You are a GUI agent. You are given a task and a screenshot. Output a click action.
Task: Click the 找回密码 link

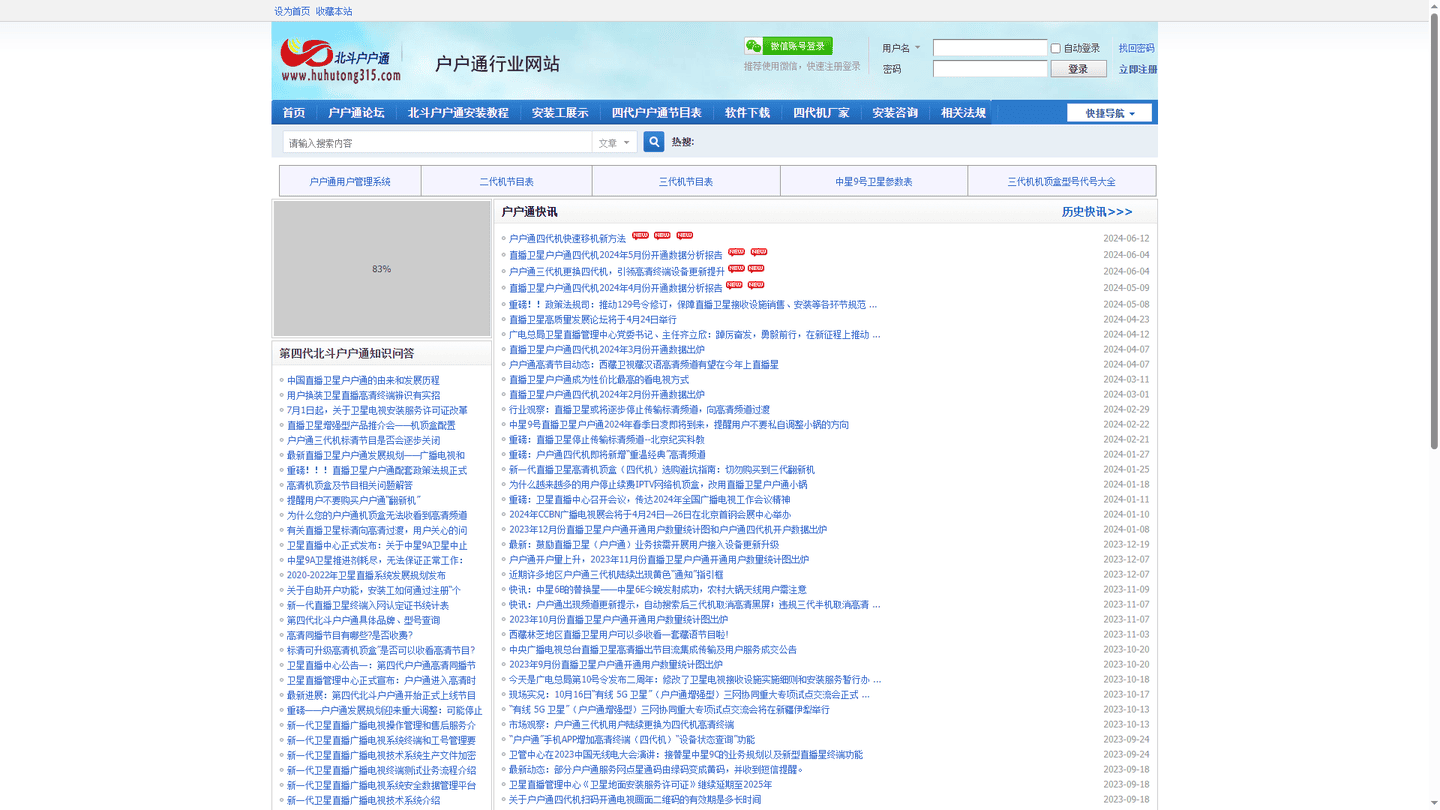[x=1136, y=48]
